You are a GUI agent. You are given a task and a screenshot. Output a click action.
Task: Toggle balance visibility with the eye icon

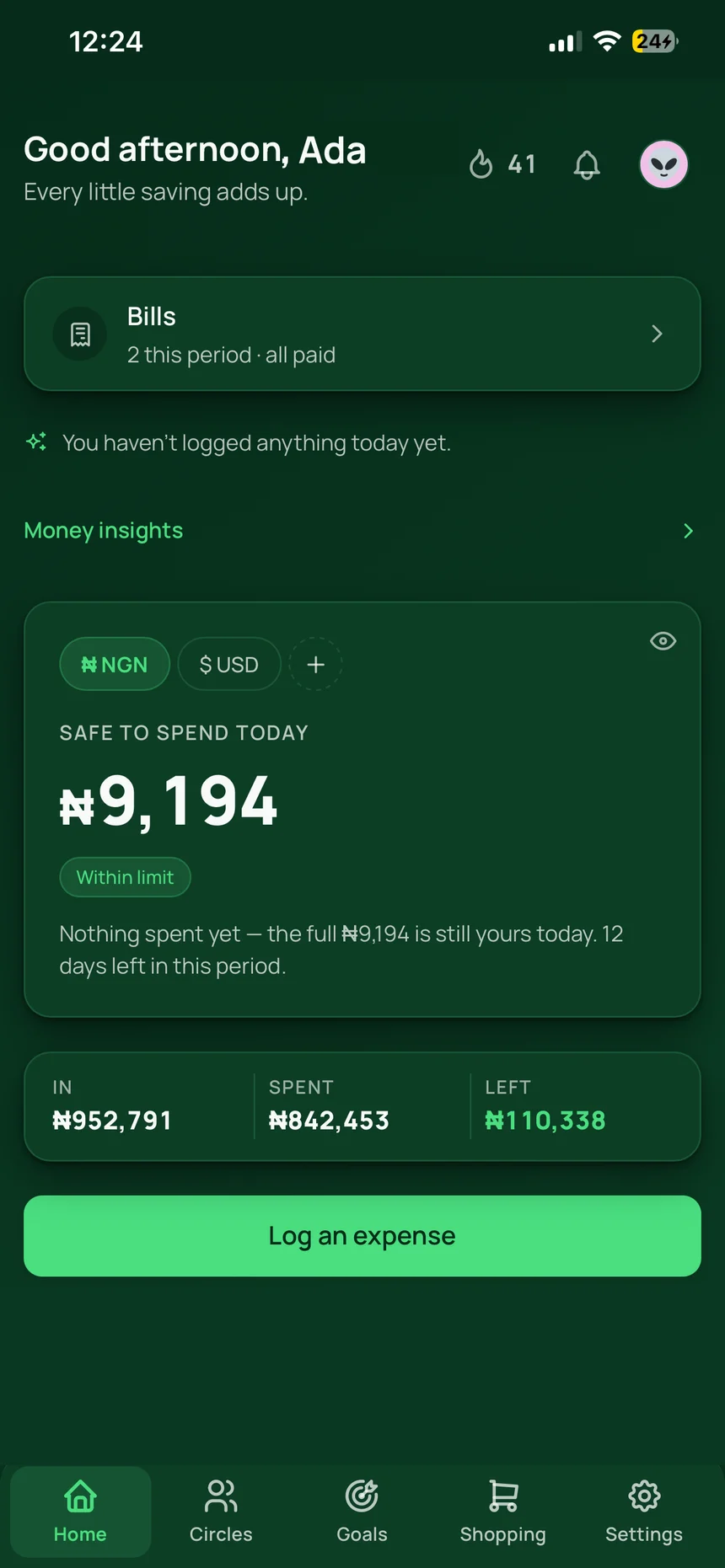pyautogui.click(x=663, y=641)
